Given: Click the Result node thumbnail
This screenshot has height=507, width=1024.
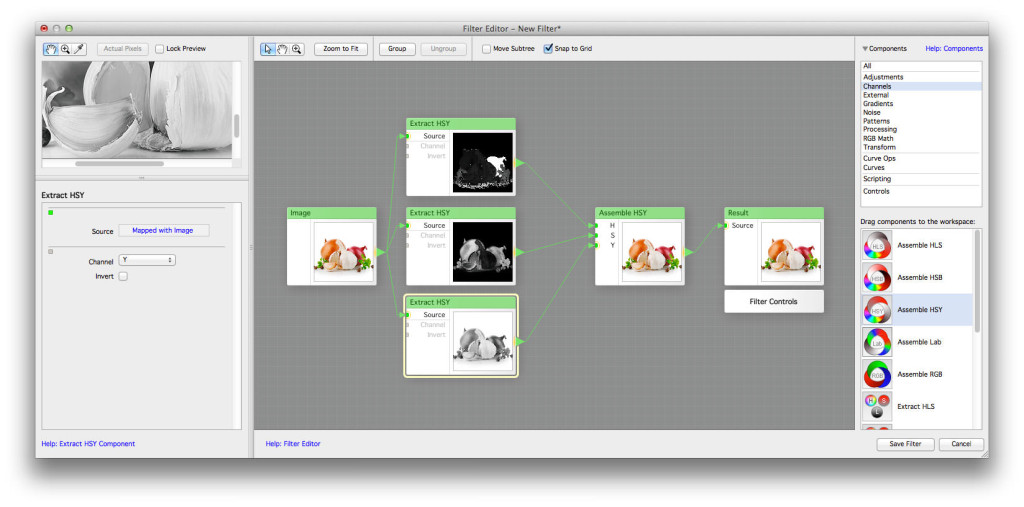Looking at the screenshot, I should 791,252.
